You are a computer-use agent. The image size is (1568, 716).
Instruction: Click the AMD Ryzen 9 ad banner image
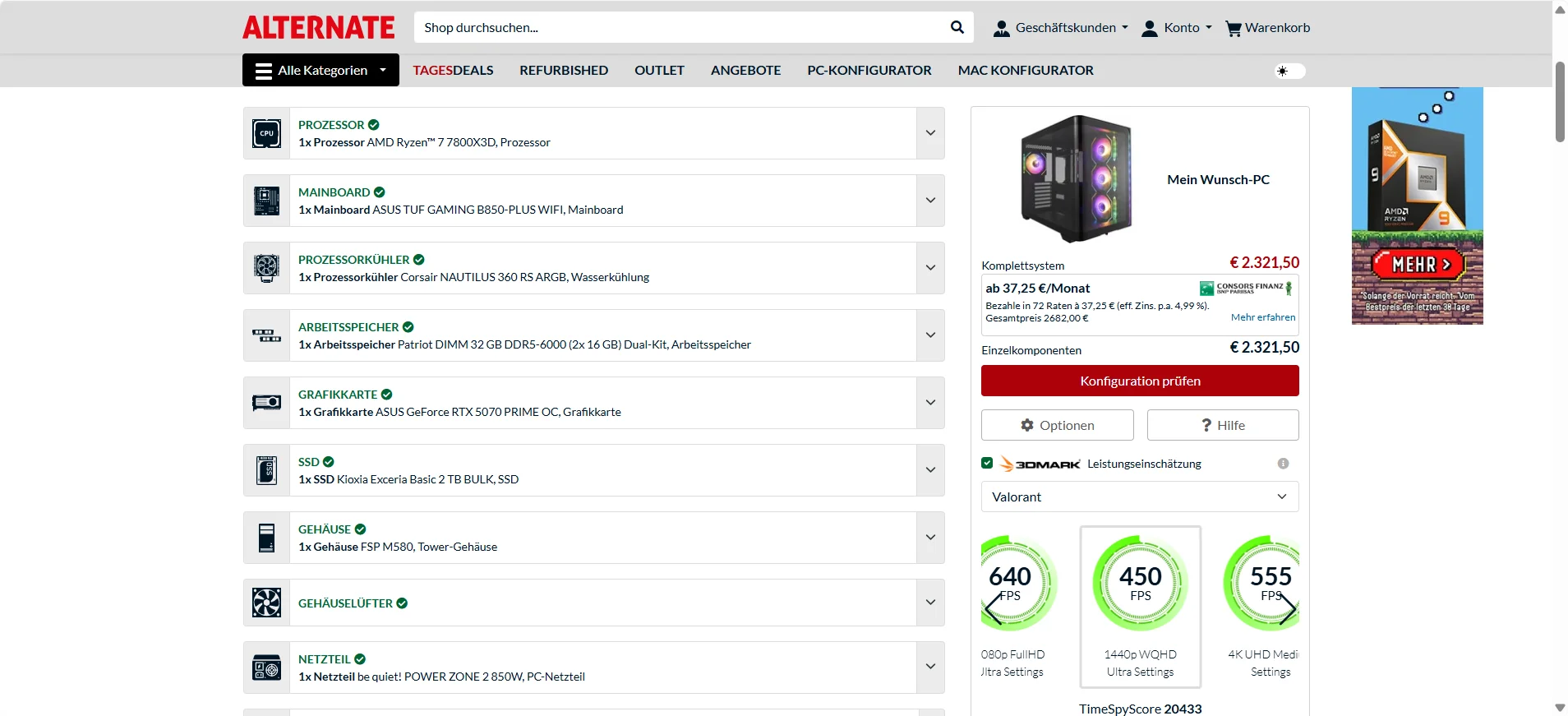pyautogui.click(x=1418, y=206)
